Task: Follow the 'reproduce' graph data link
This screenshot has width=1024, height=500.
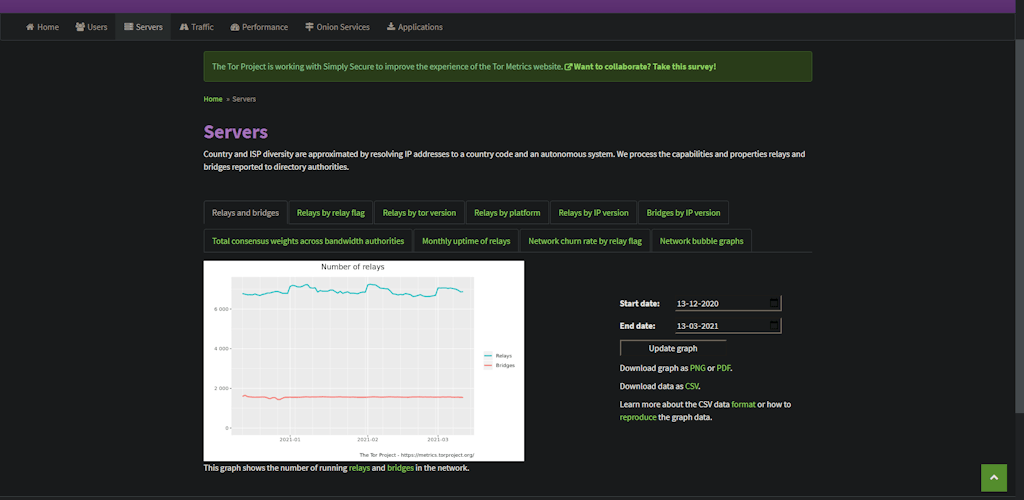Action: (x=637, y=417)
